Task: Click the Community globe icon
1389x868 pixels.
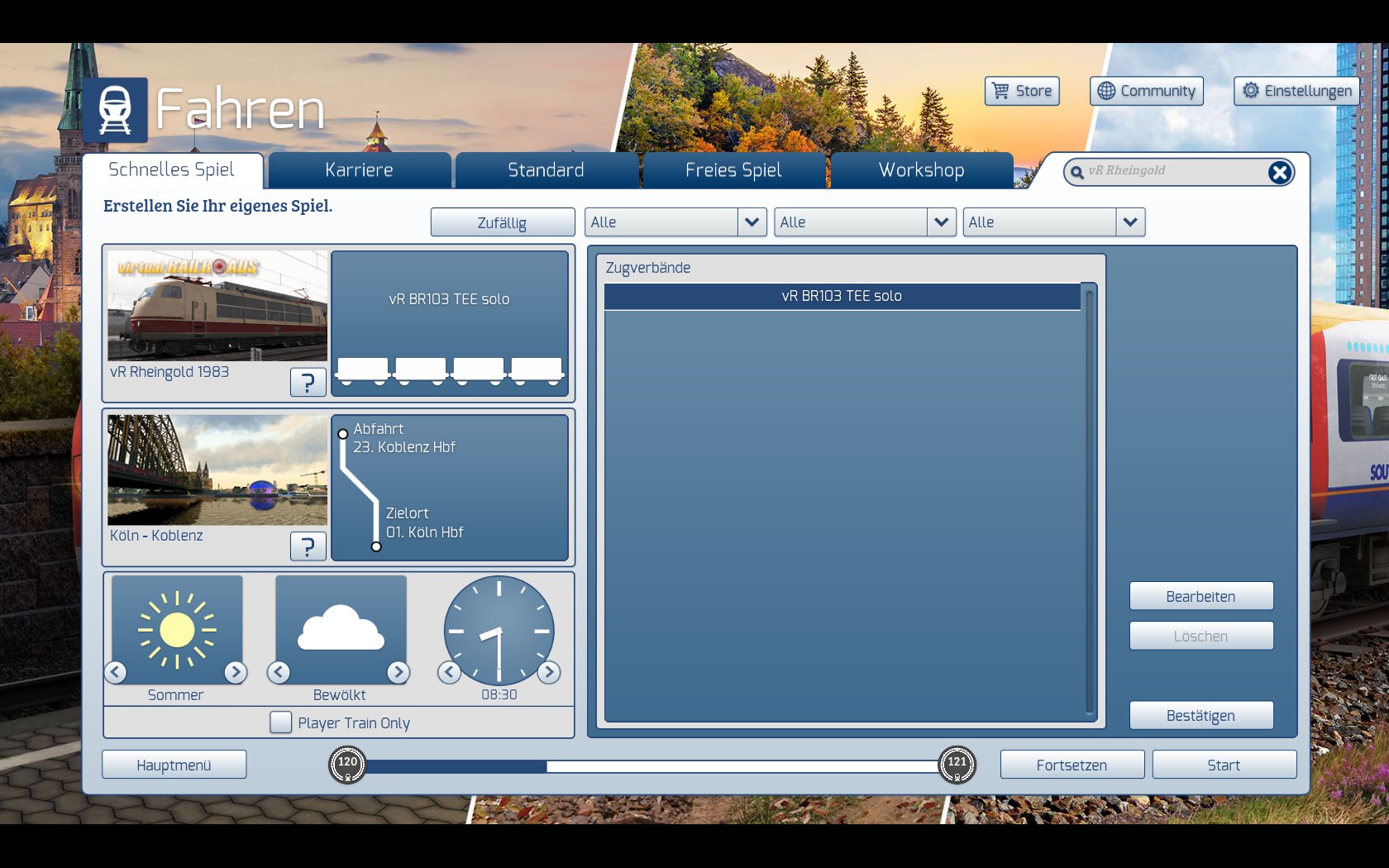Action: tap(1106, 91)
